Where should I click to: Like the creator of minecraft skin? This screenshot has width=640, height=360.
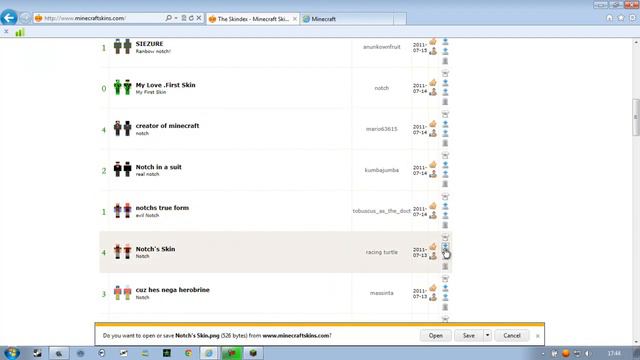coord(433,124)
